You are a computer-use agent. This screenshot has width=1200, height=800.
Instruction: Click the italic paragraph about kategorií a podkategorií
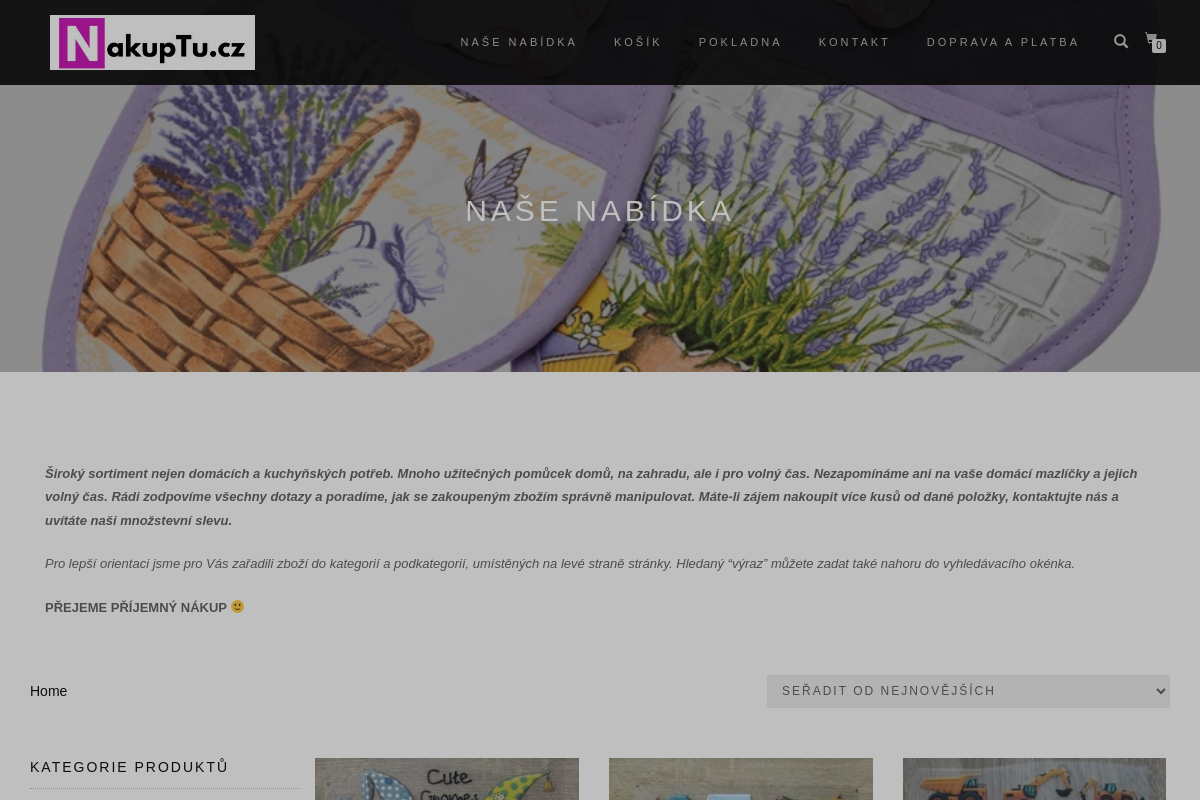560,564
